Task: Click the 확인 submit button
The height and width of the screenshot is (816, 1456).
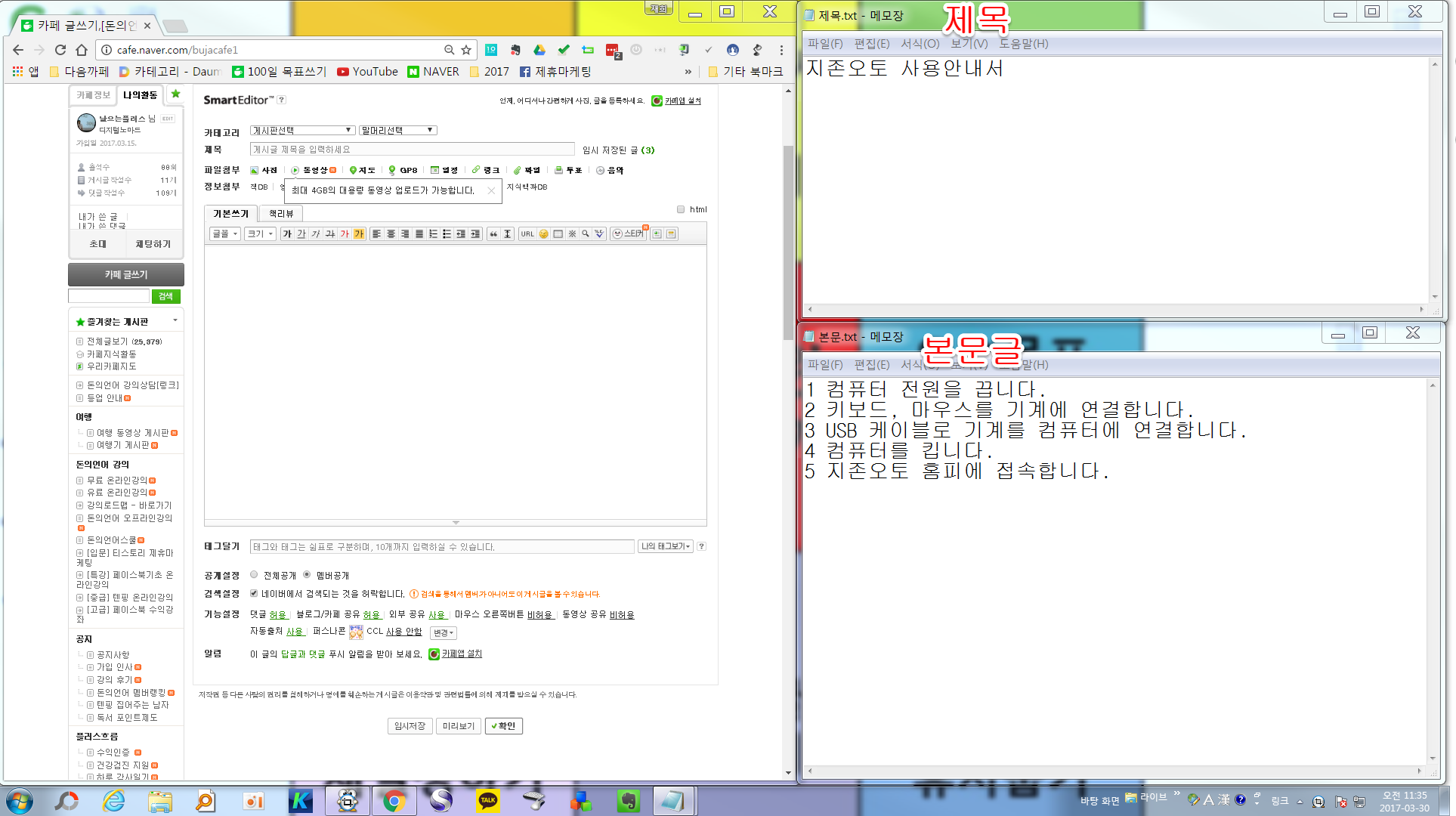Action: [503, 726]
